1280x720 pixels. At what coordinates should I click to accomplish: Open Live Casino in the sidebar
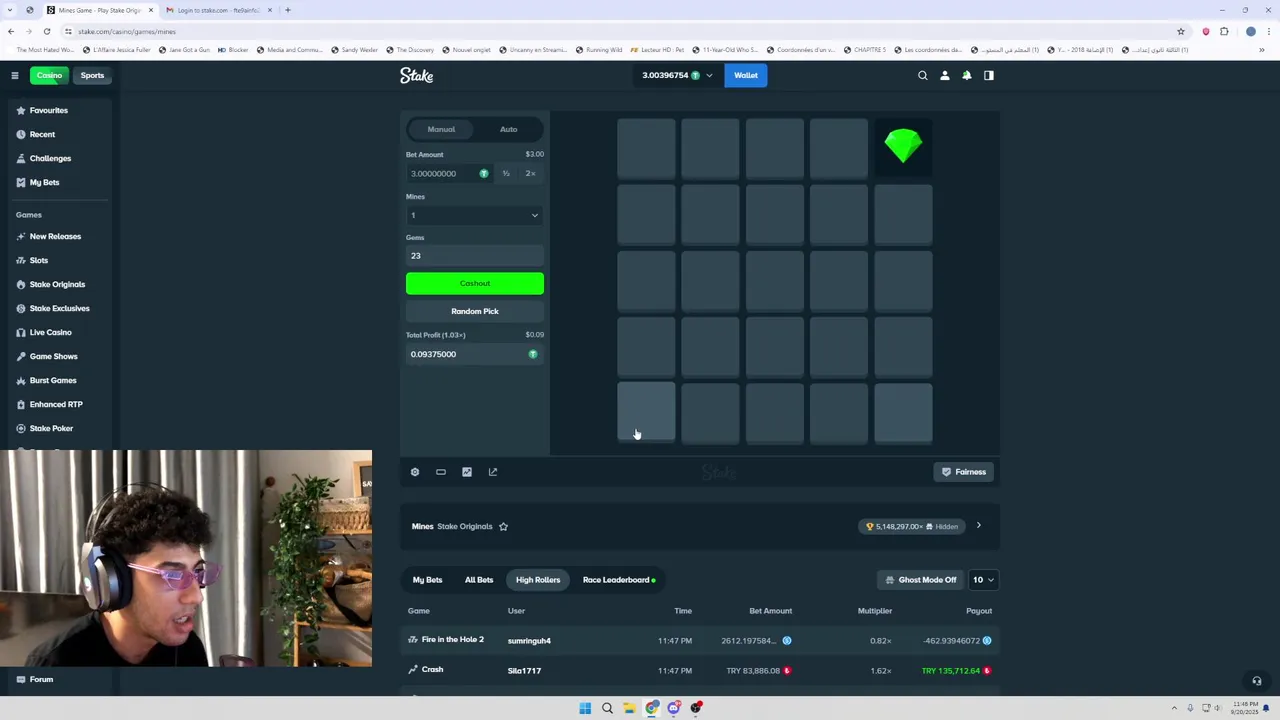[50, 332]
